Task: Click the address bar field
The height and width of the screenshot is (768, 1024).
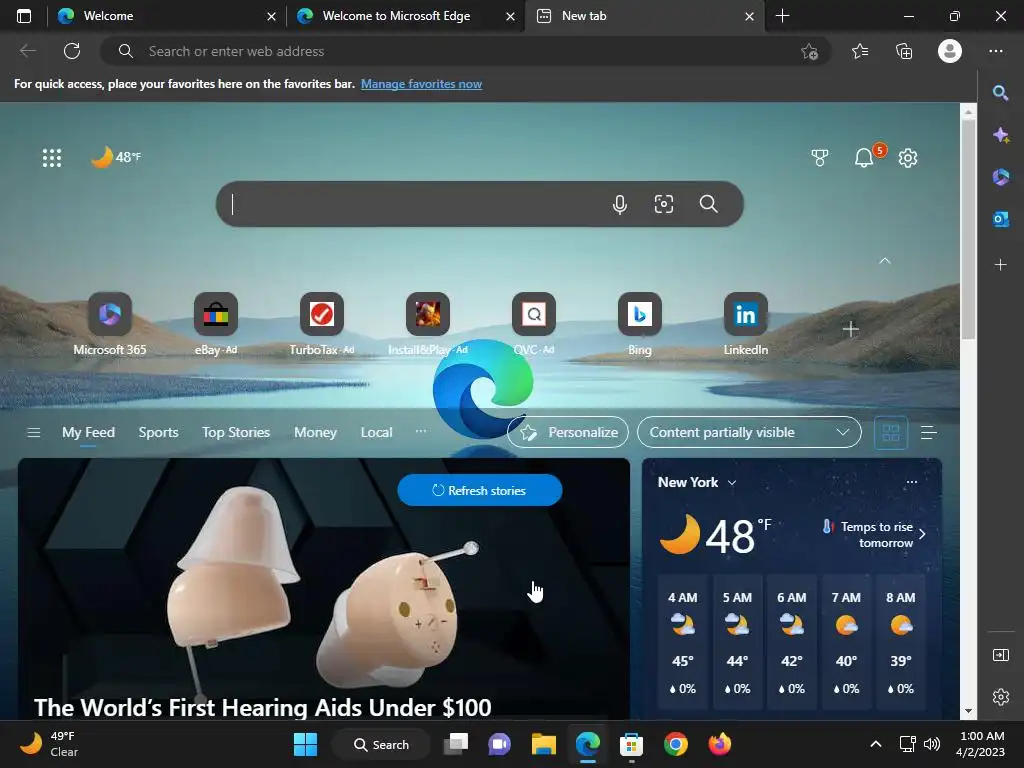Action: (465, 51)
